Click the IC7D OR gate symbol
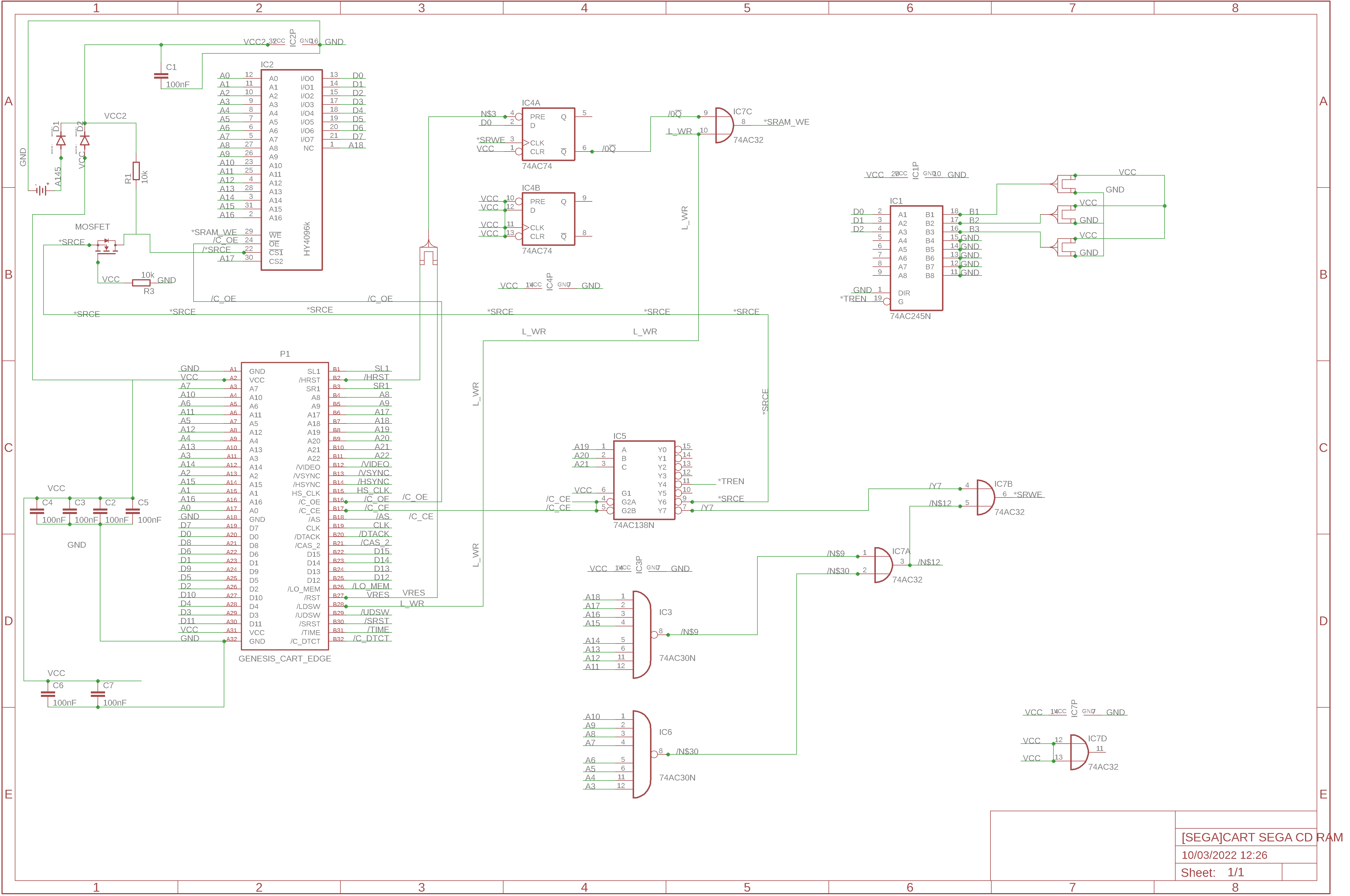 1079,752
